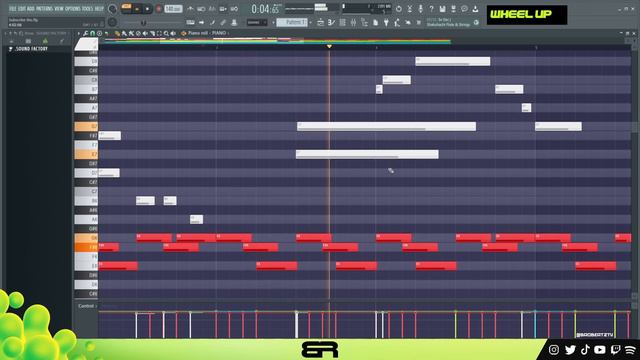This screenshot has width=640, height=360.
Task: Toggle wait for input before recording
Action: point(201,9)
